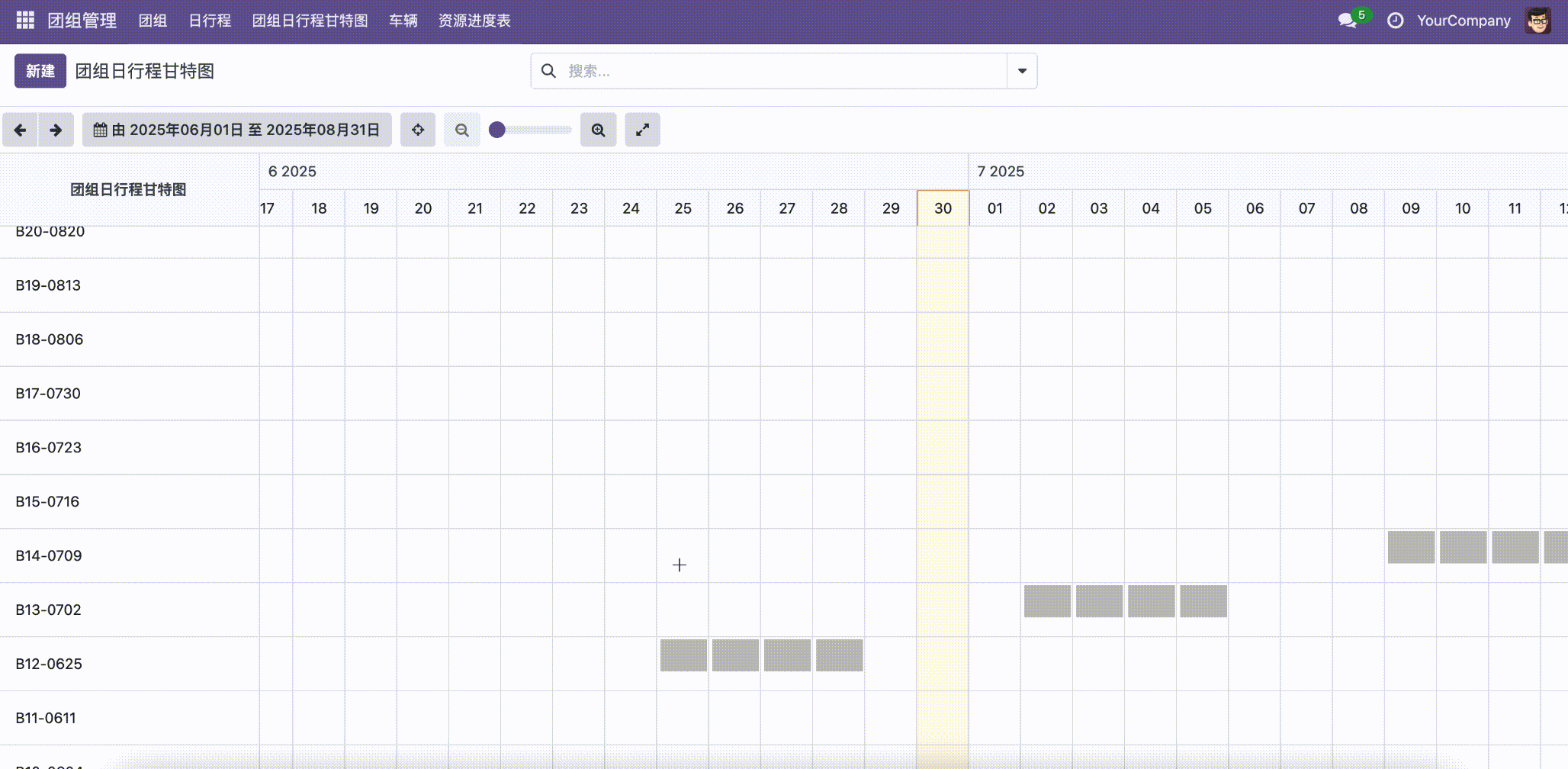Open the 日行程 menu
This screenshot has width=1568, height=769.
(210, 21)
